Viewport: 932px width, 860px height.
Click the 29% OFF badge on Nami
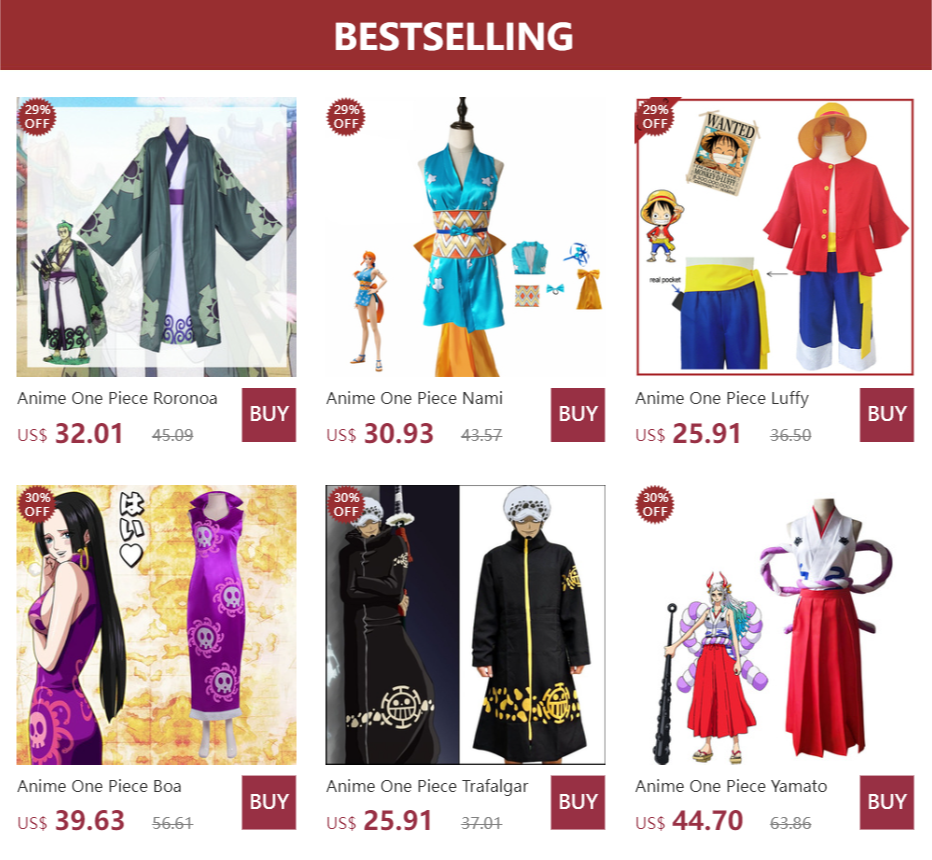[346, 116]
